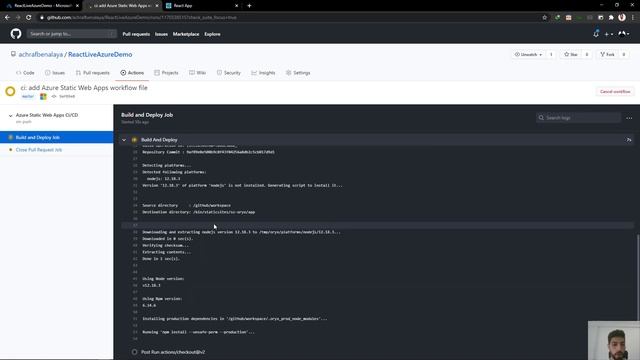Click log line 'Source directory'
Viewport: 640px width, 360px height.
(x=160, y=205)
